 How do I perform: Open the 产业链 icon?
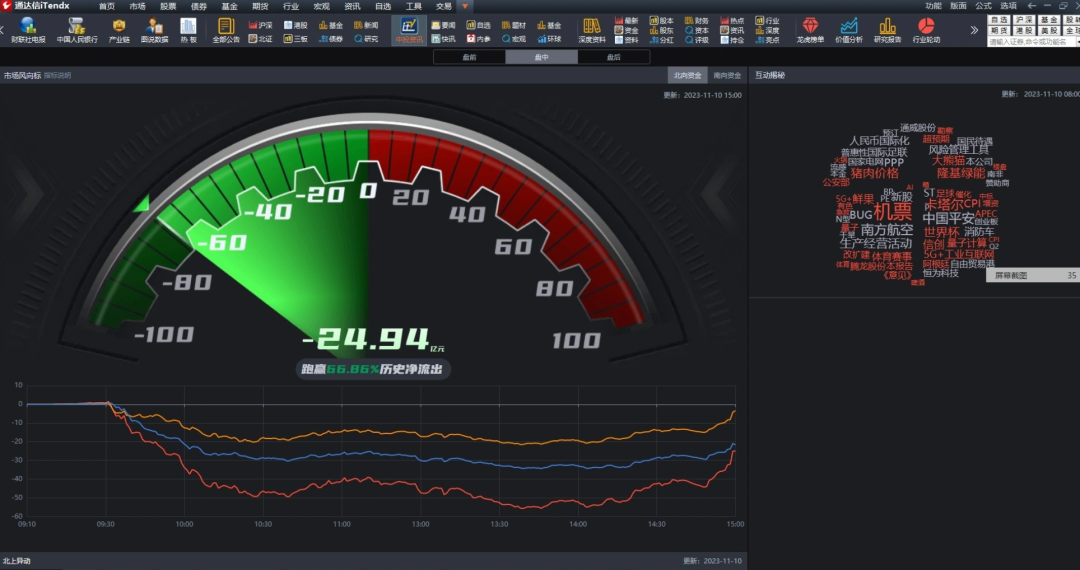click(119, 30)
